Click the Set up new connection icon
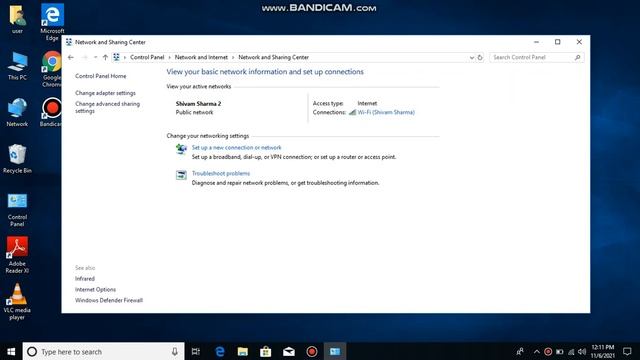 coord(181,150)
